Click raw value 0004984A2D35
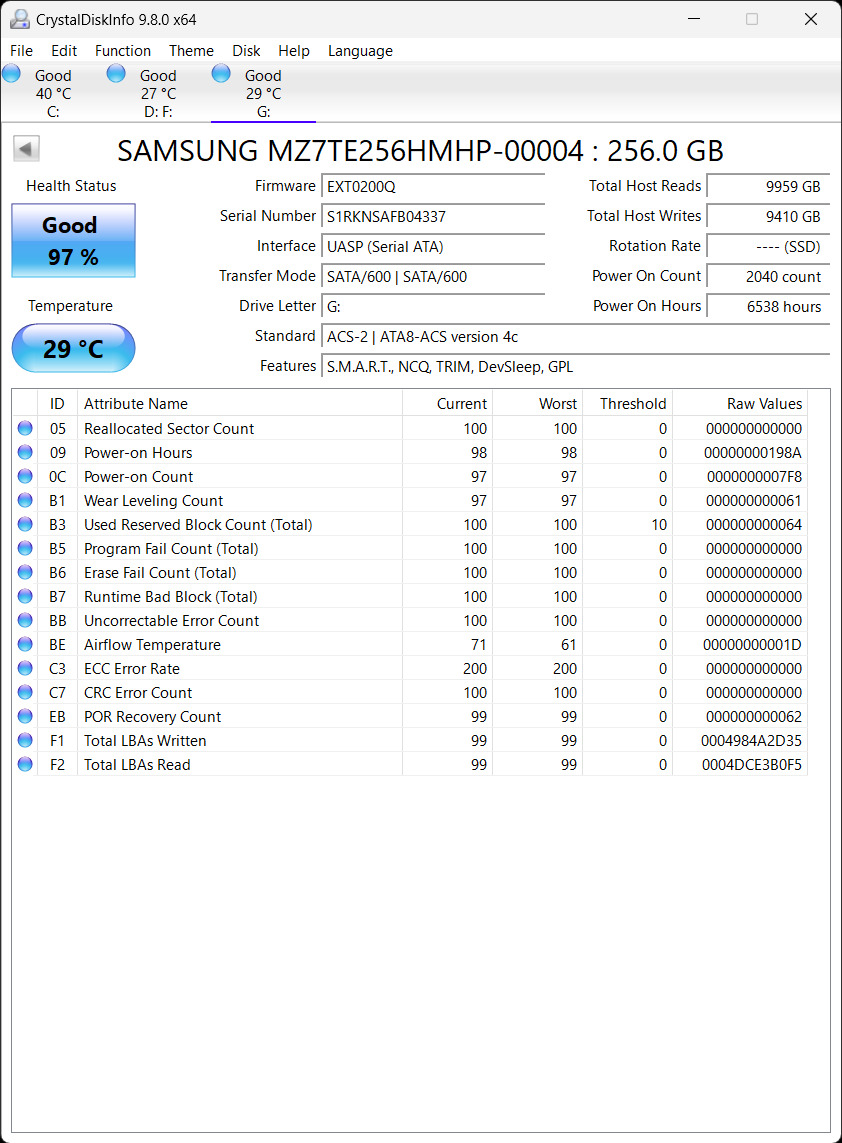The width and height of the screenshot is (842, 1143). click(x=751, y=740)
